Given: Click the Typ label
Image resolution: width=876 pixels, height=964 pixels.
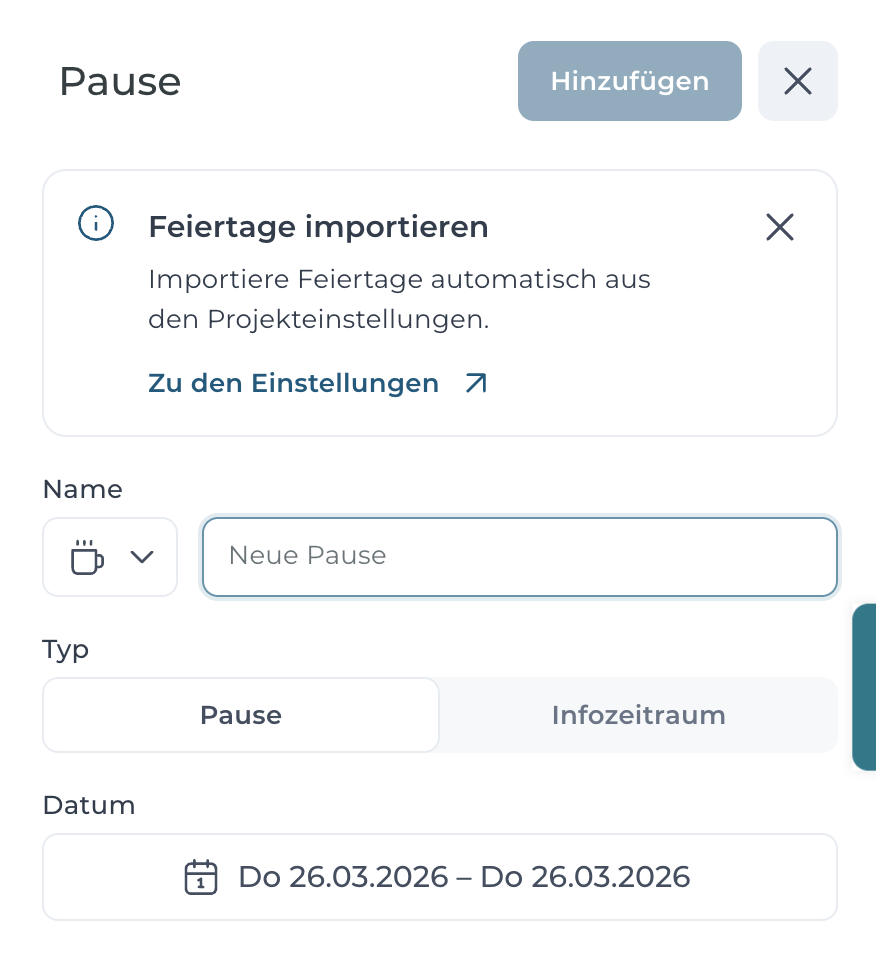Looking at the screenshot, I should coord(66,650).
